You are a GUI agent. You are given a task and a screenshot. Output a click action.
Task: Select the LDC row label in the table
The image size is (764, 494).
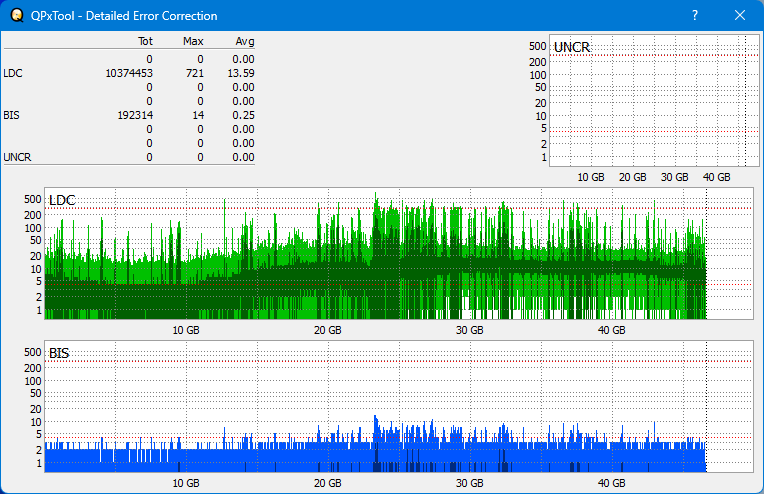pos(13,73)
